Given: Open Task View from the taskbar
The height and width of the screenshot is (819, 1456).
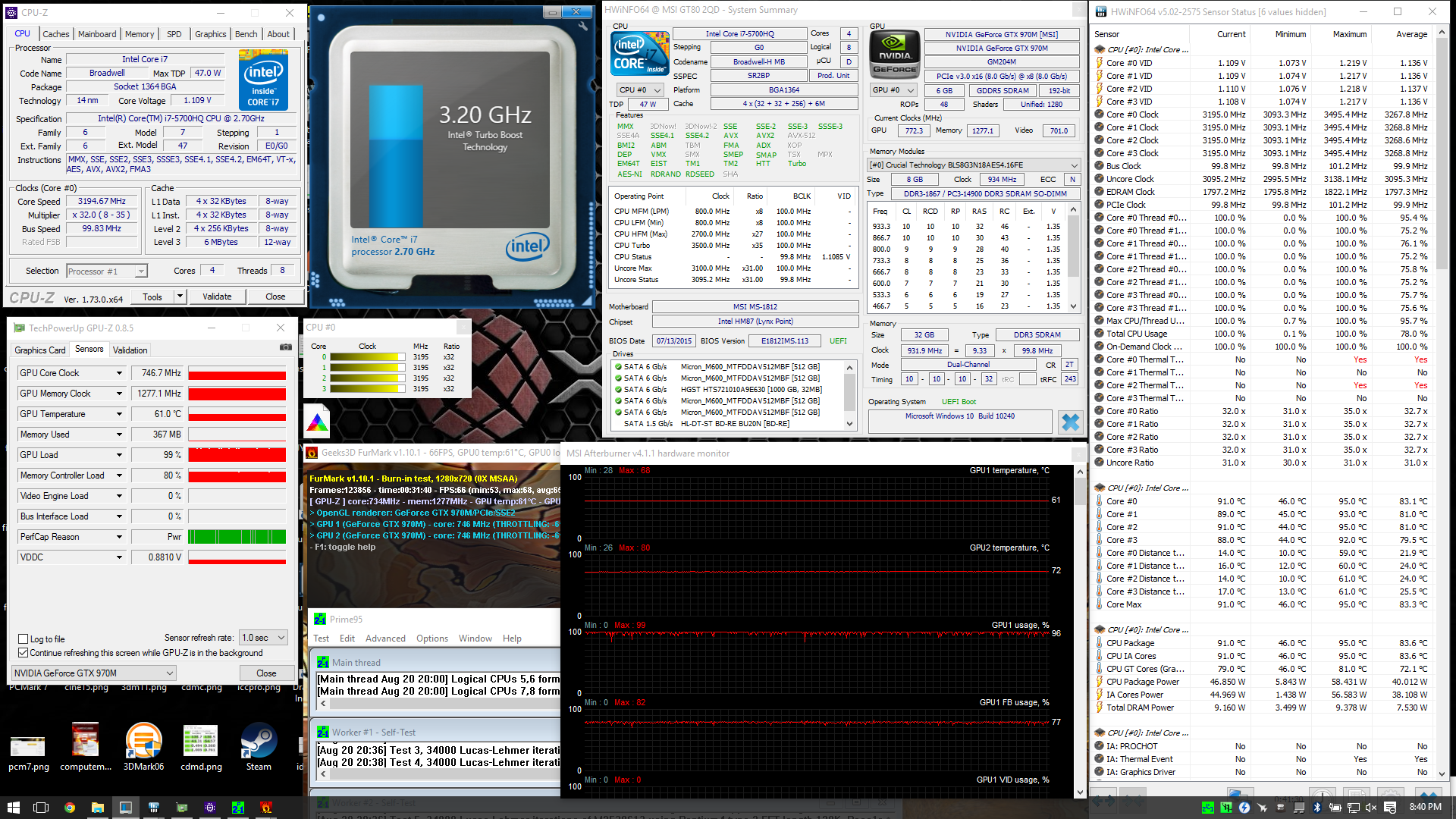Looking at the screenshot, I should tap(41, 808).
